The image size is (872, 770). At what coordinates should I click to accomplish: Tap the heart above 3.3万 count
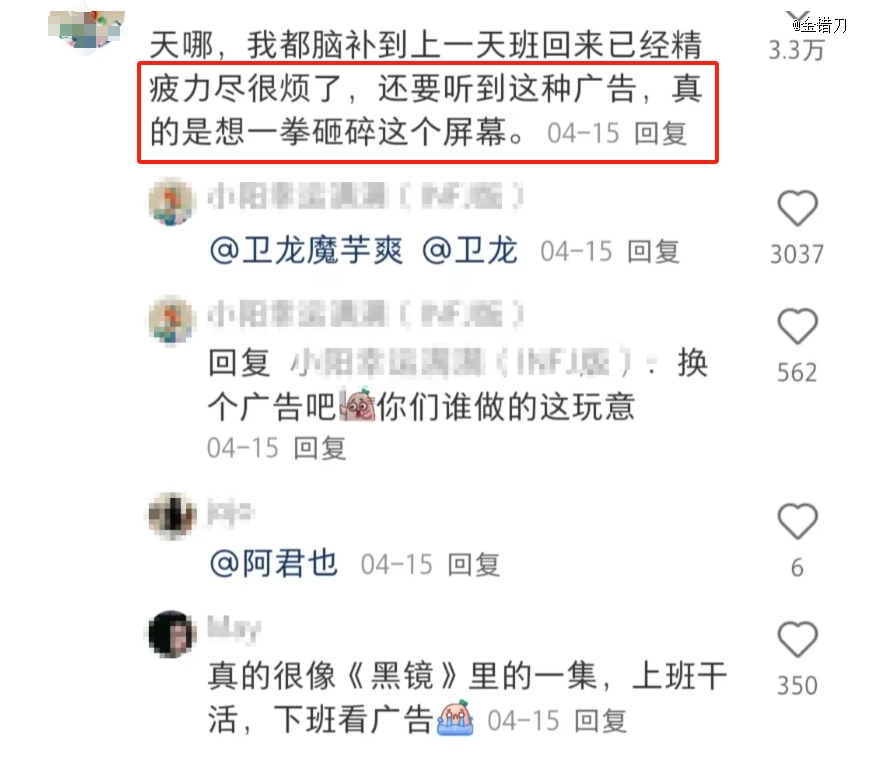pyautogui.click(x=797, y=16)
